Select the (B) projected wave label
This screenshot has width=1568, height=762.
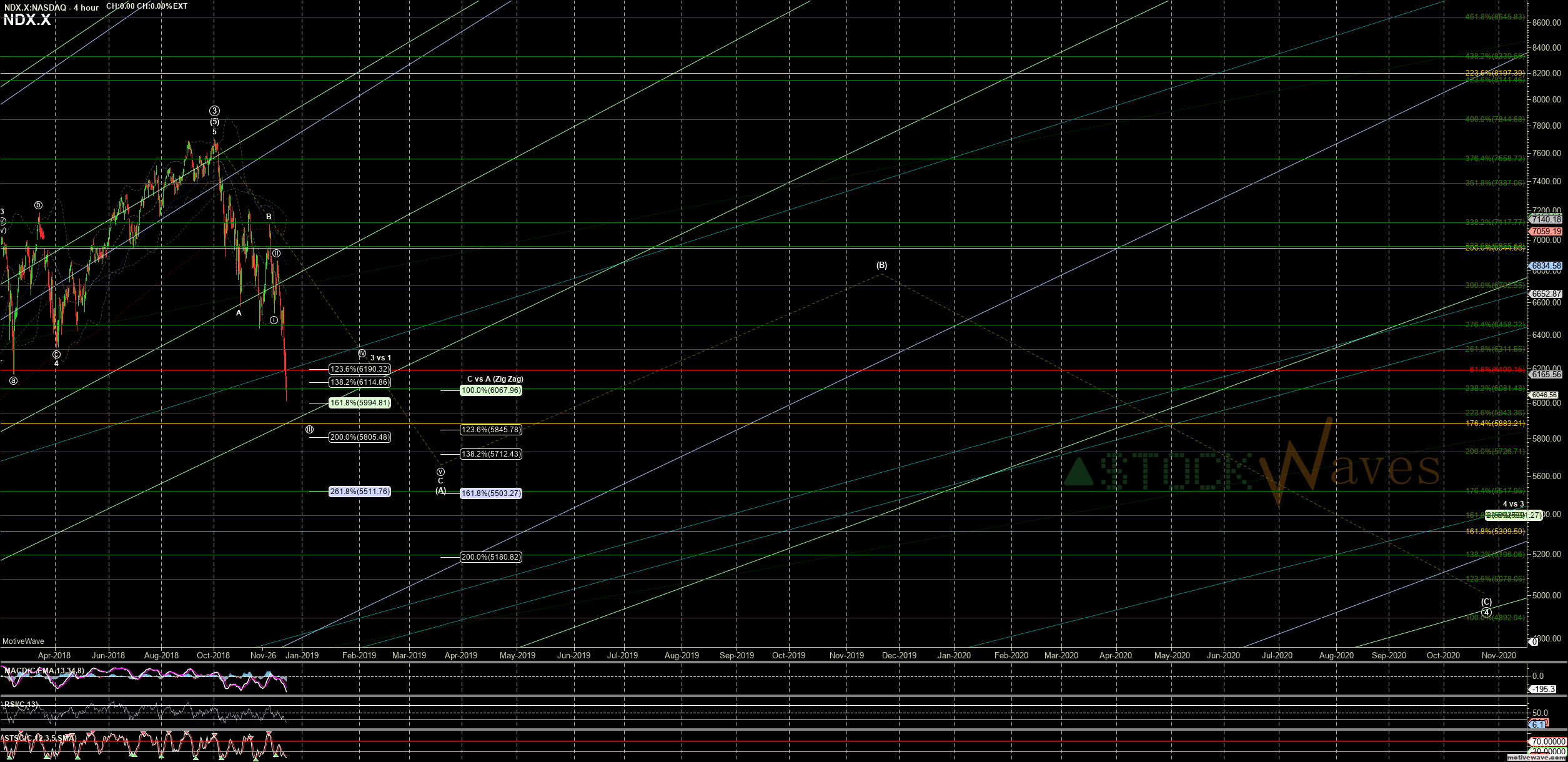(881, 265)
